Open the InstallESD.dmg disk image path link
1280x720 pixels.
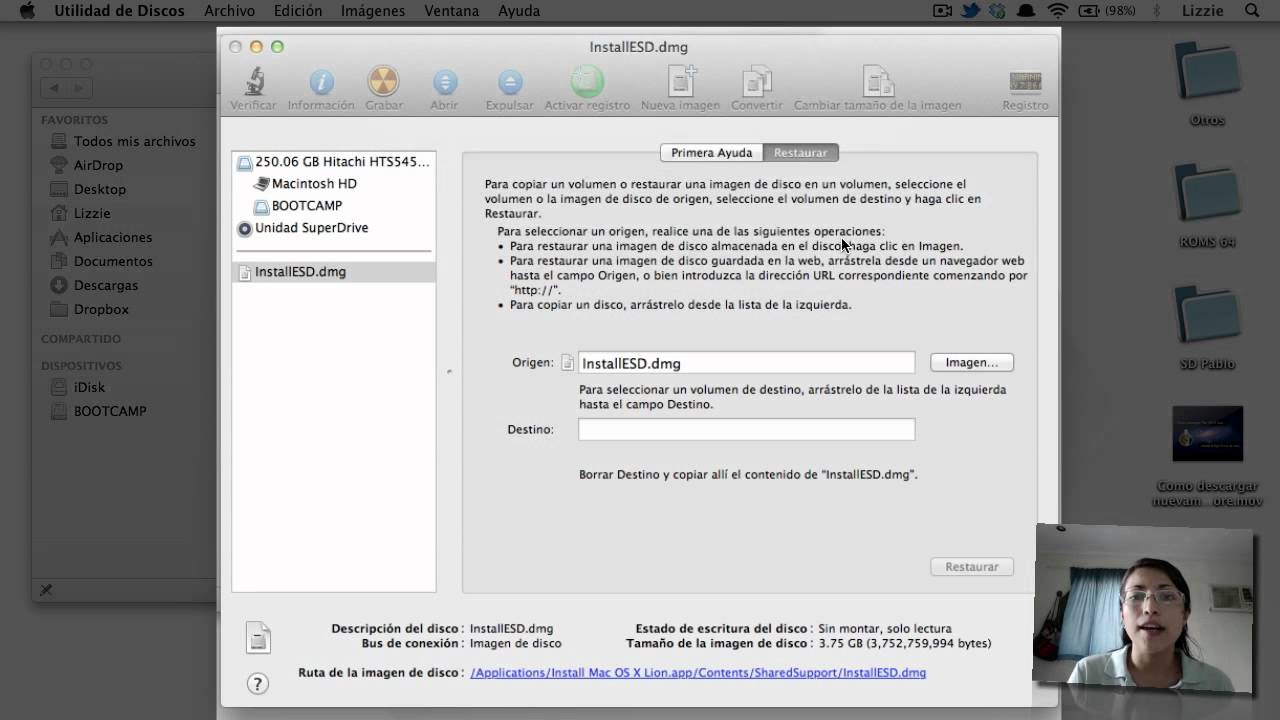point(698,673)
